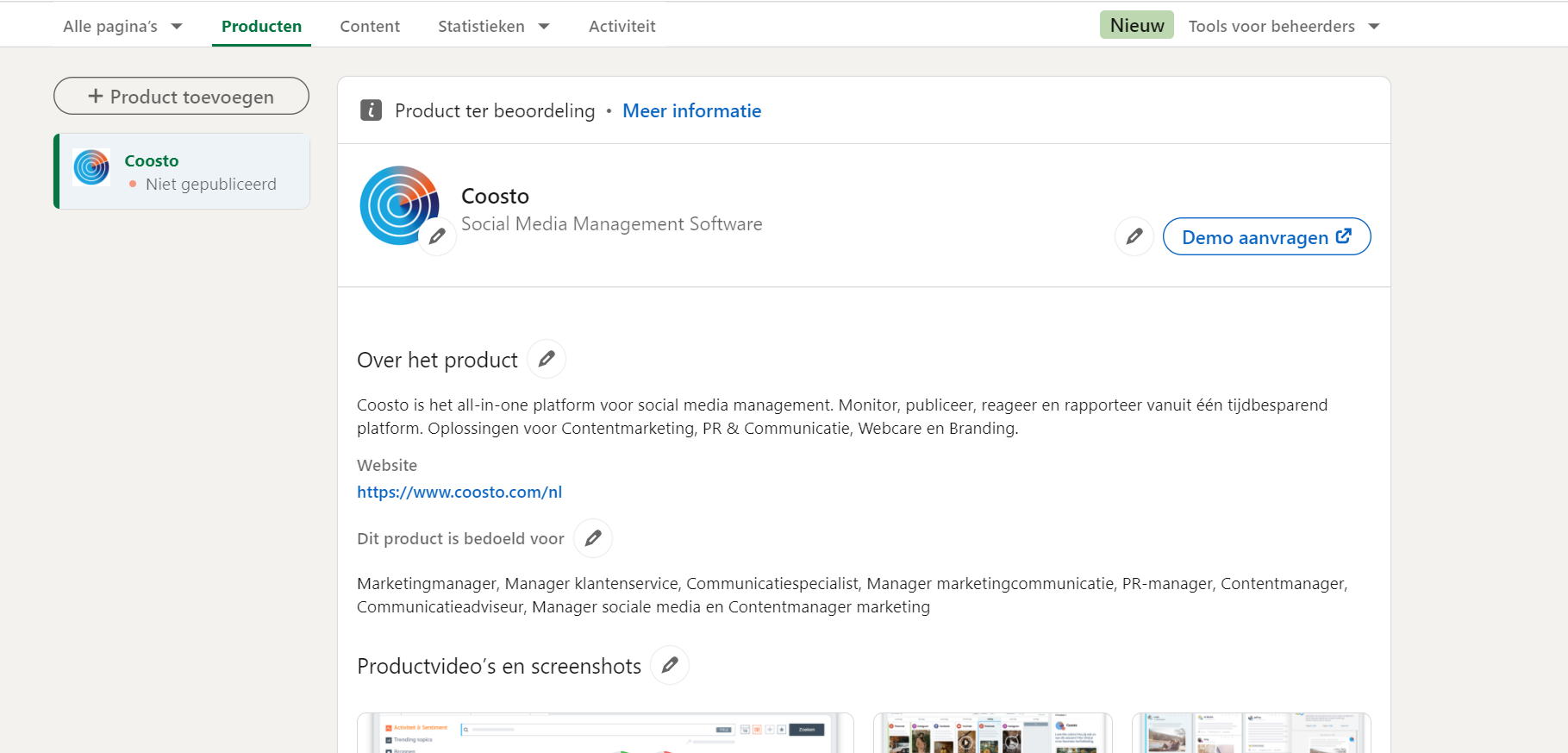Click the 'Over het product' heading
Screen dimensions: 1568x753
[437, 360]
